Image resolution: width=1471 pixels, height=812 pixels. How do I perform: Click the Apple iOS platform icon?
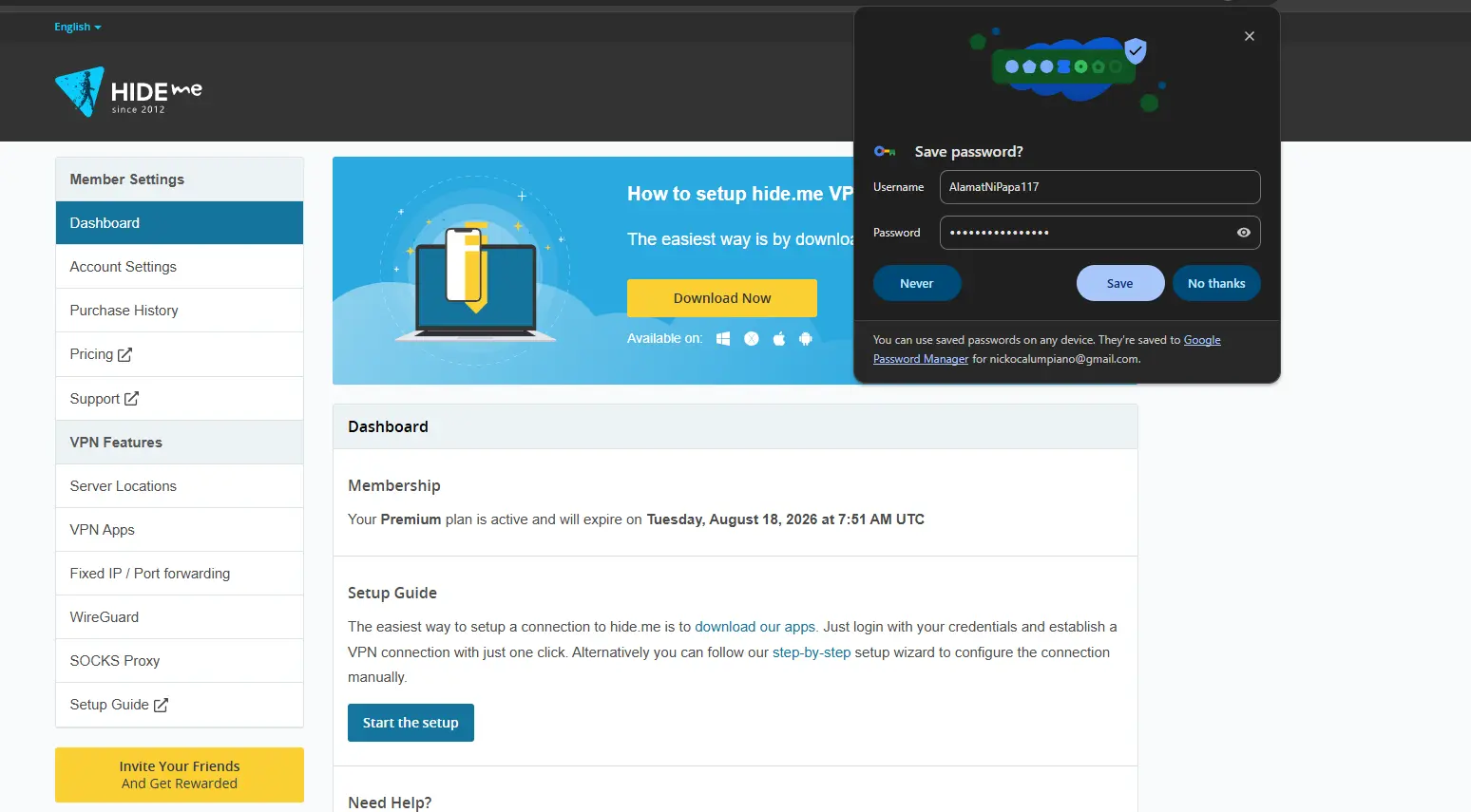tap(779, 339)
